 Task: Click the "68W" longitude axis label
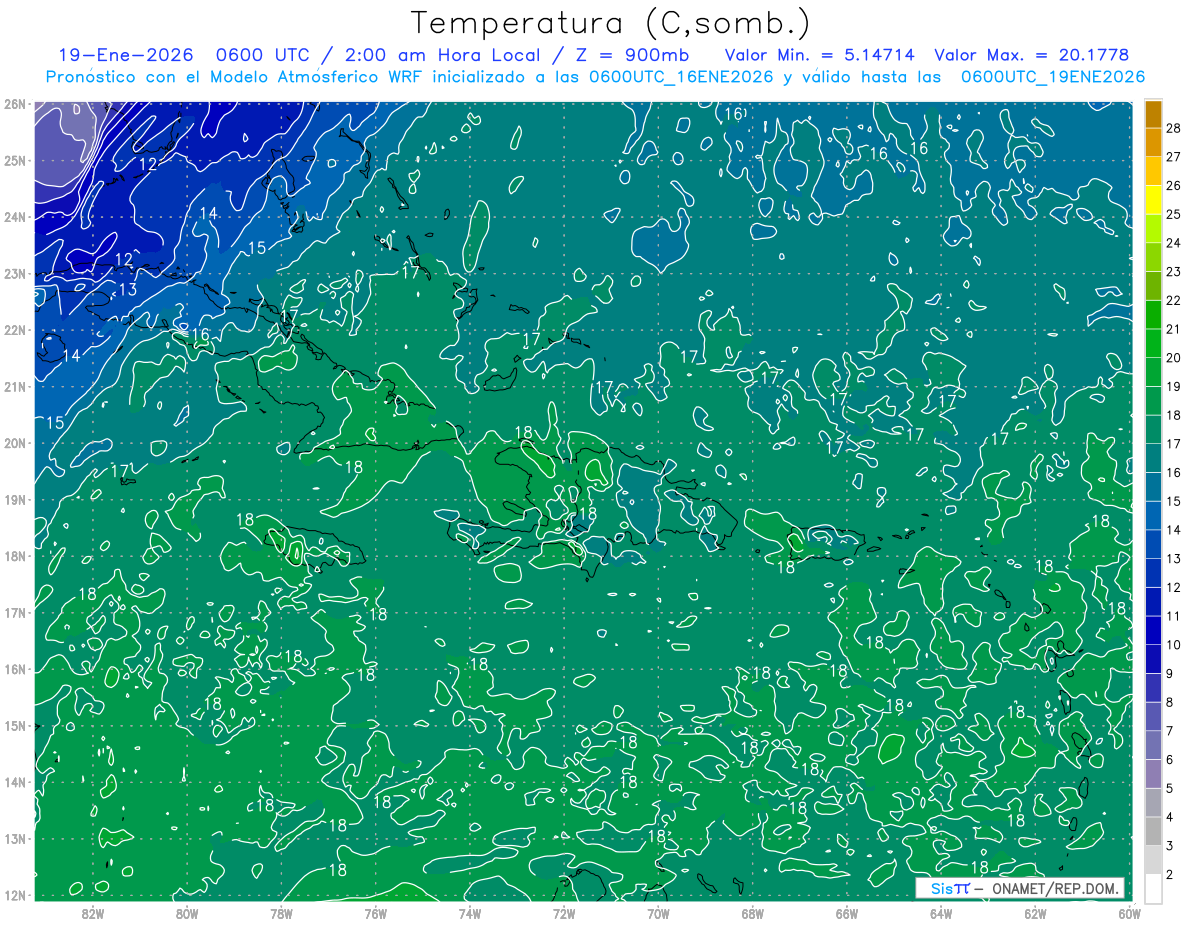[x=753, y=913]
